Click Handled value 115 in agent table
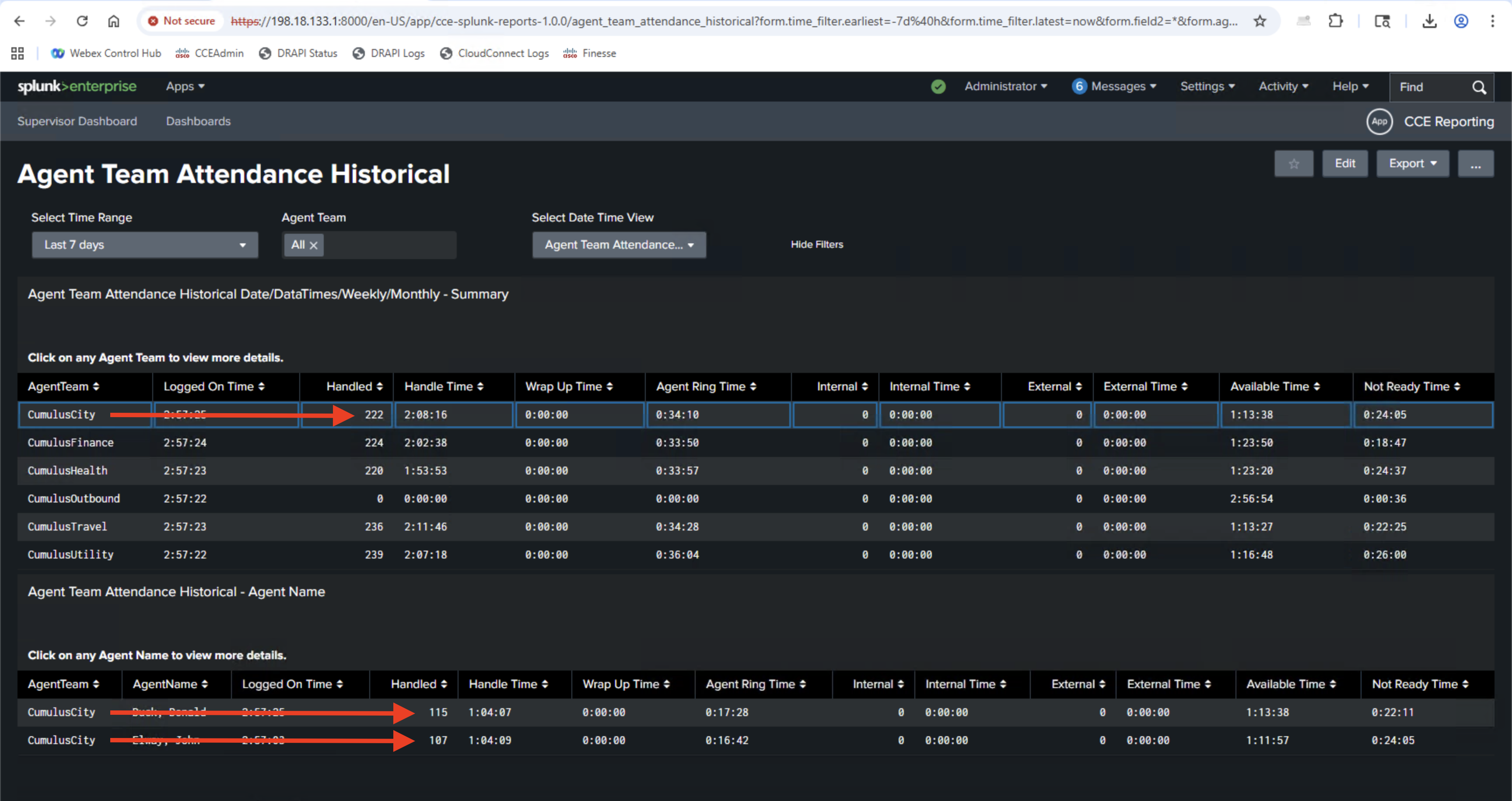This screenshot has width=1512, height=801. point(438,712)
